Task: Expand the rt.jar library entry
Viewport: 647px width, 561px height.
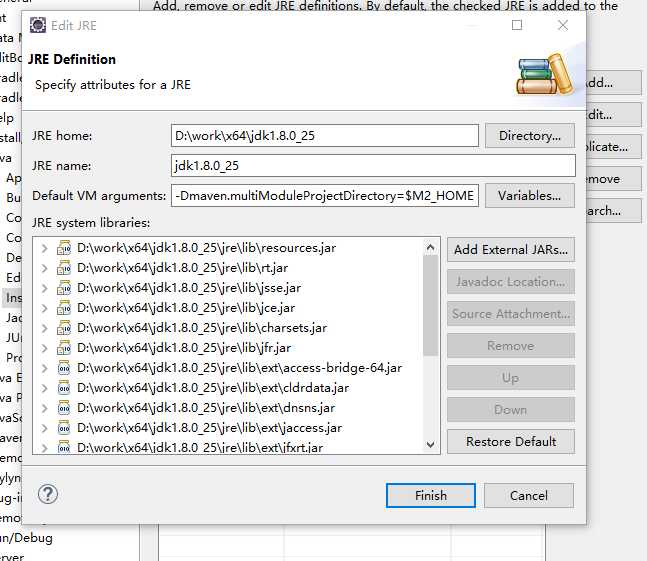Action: 45,268
